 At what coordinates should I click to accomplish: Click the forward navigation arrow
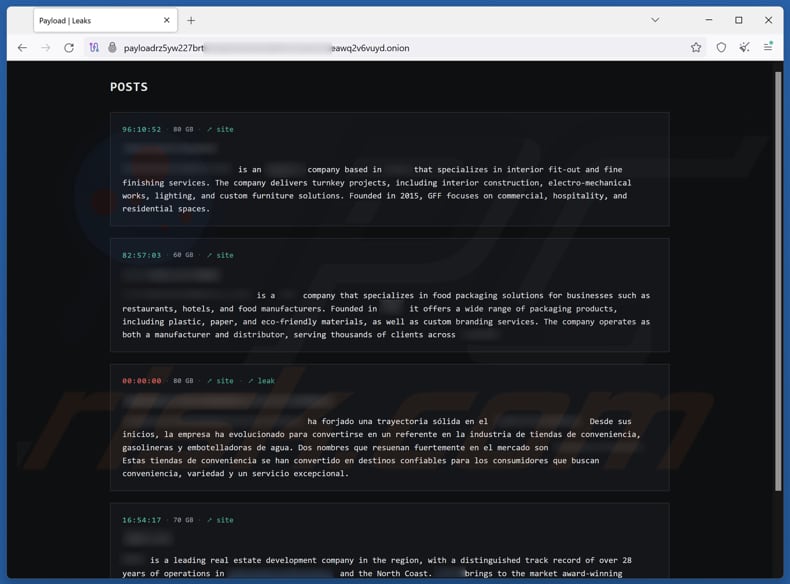point(46,48)
